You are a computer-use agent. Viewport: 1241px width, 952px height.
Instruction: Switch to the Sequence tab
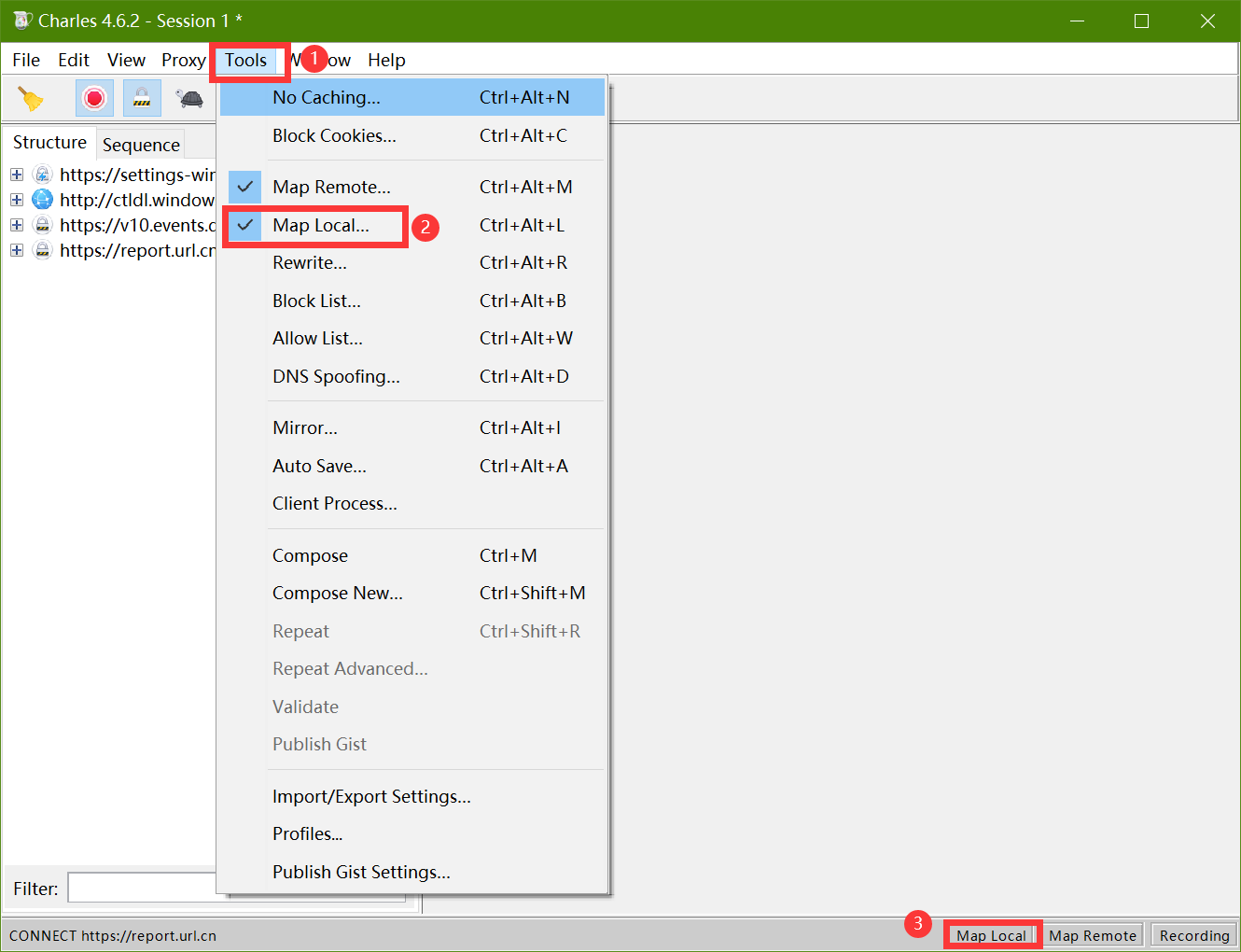[x=141, y=144]
